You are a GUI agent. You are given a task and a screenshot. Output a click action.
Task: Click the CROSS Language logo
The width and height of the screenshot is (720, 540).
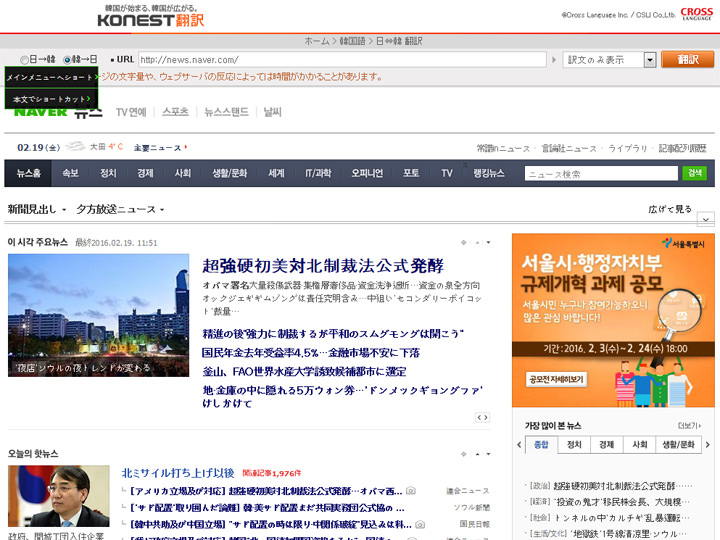point(696,14)
